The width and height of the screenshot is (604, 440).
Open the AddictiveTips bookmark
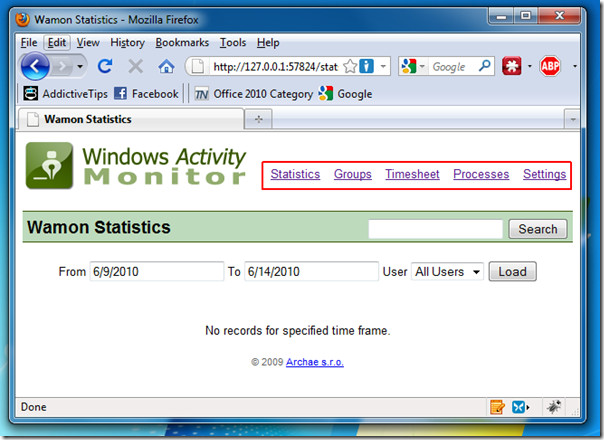click(x=65, y=94)
